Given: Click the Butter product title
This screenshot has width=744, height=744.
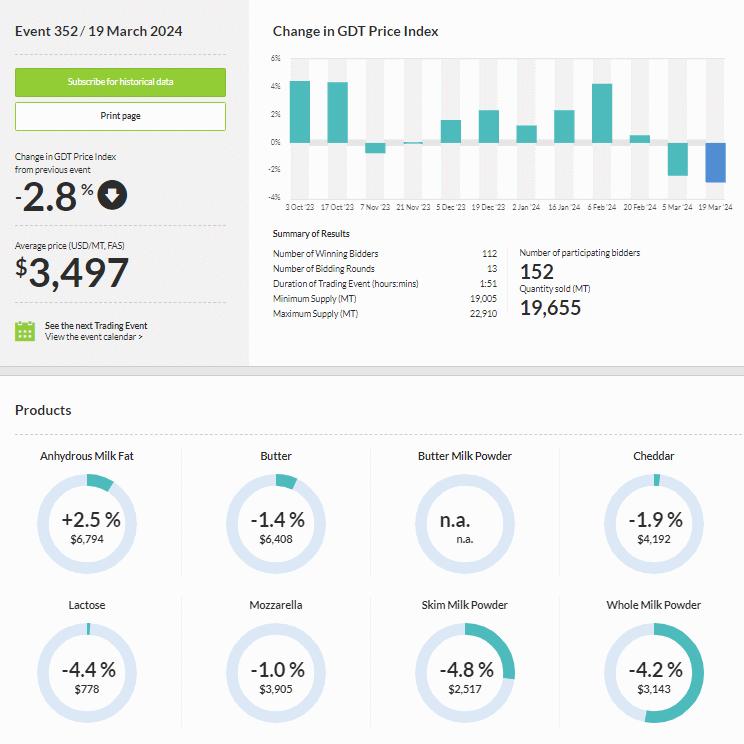Looking at the screenshot, I should tap(276, 456).
